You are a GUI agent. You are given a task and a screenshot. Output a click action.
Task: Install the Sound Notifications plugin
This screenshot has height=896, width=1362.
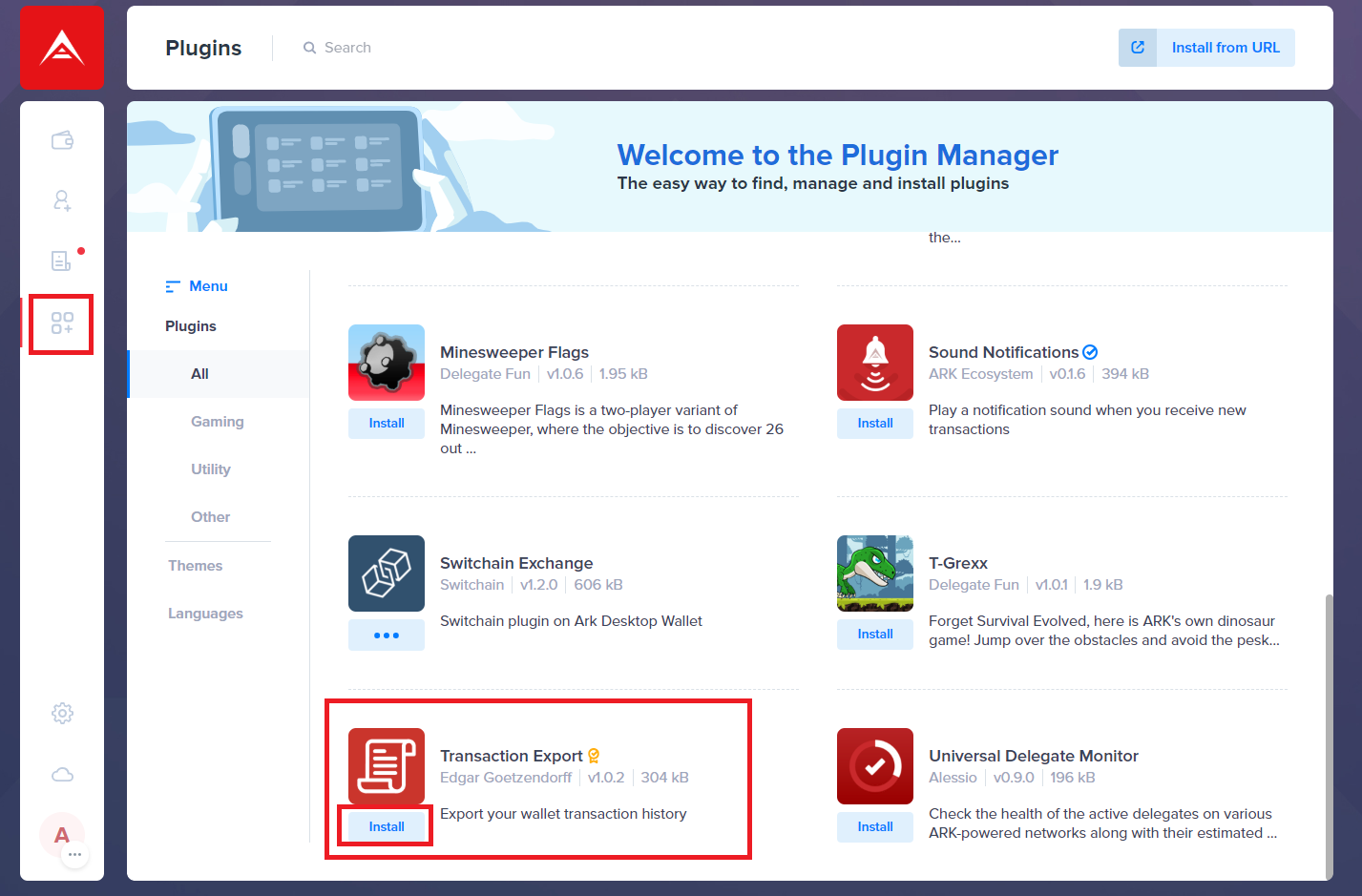click(875, 424)
